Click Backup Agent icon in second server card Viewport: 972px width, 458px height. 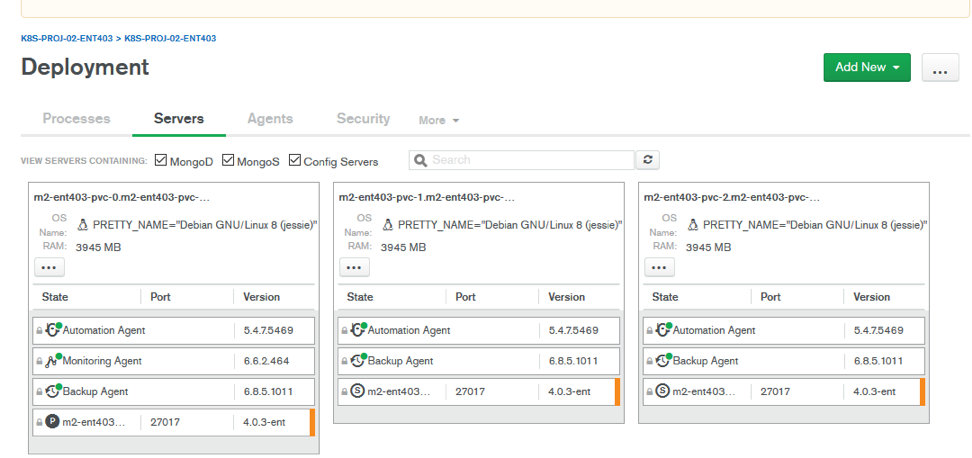click(358, 361)
